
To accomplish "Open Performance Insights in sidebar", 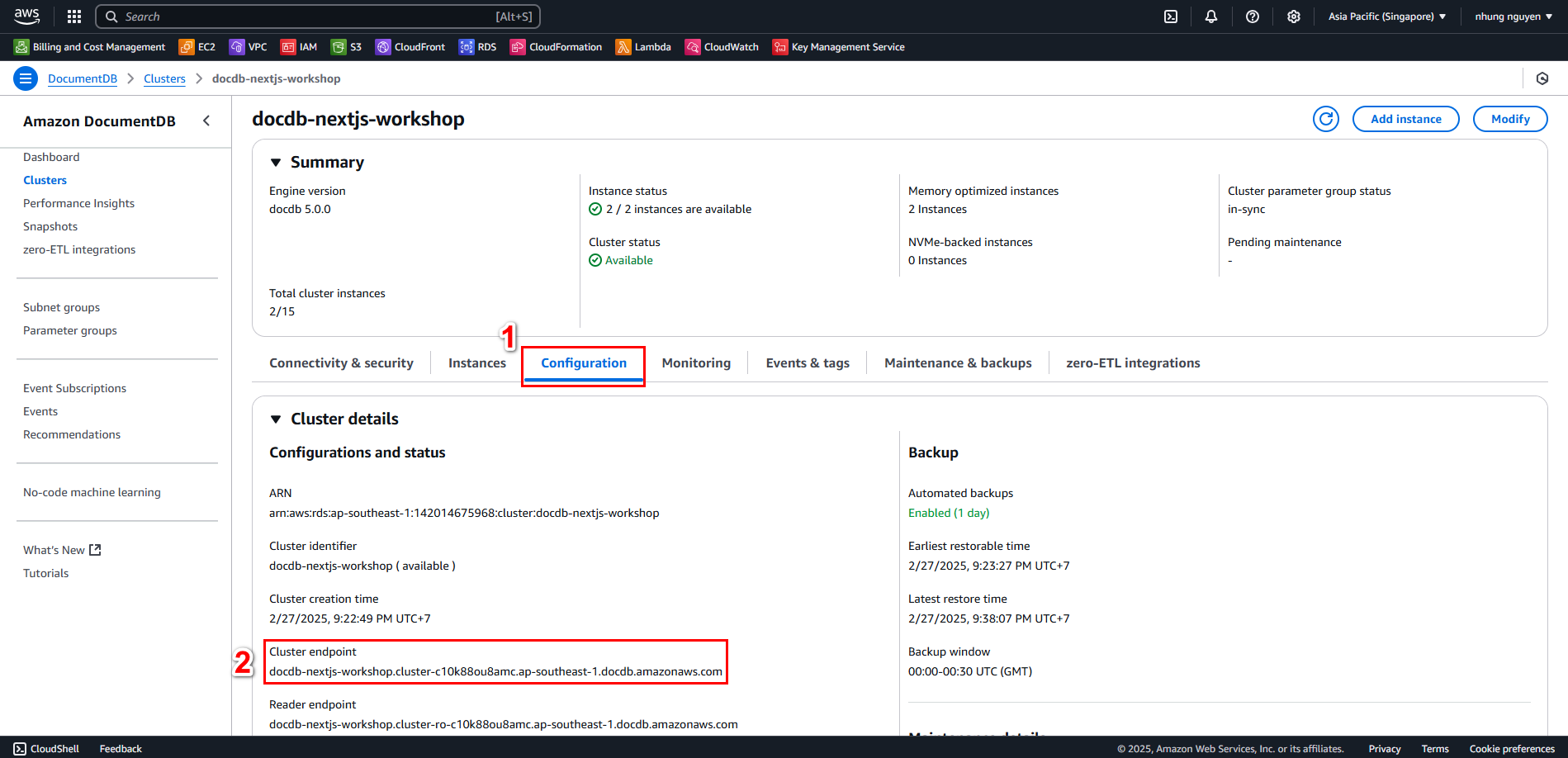I will point(78,203).
